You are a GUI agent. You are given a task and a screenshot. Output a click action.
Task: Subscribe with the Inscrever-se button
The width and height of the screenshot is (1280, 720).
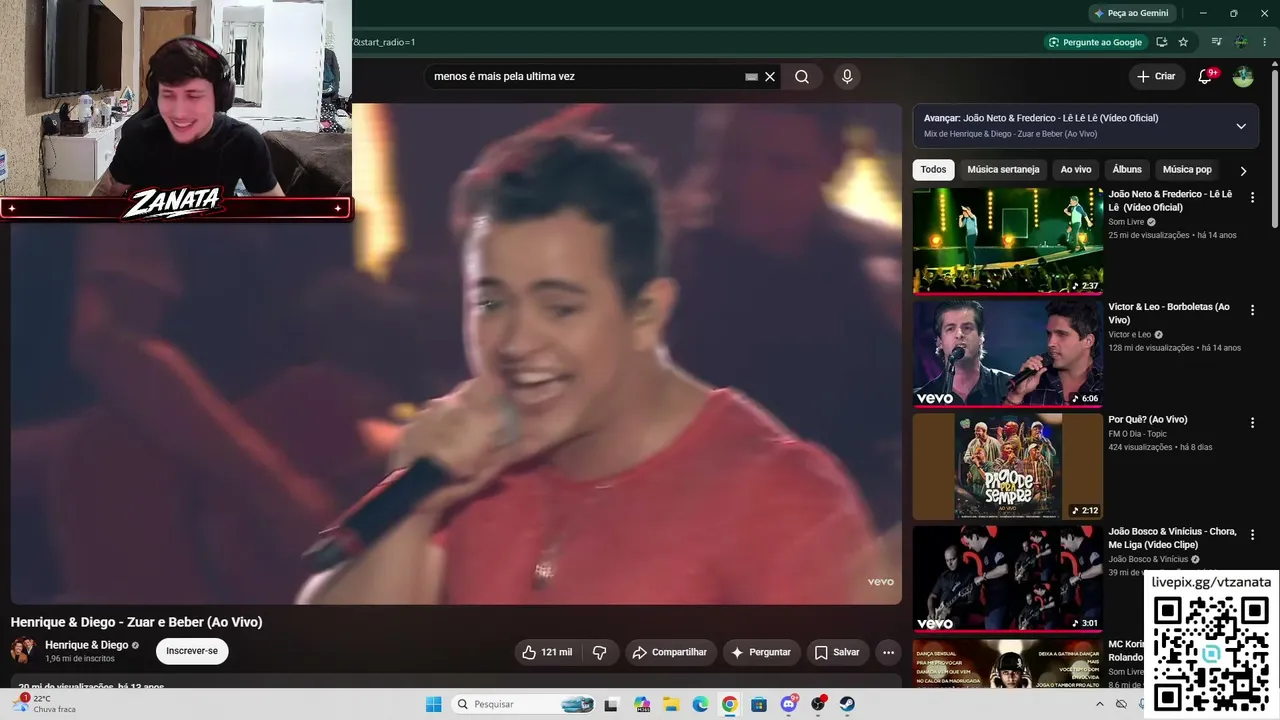coord(192,651)
